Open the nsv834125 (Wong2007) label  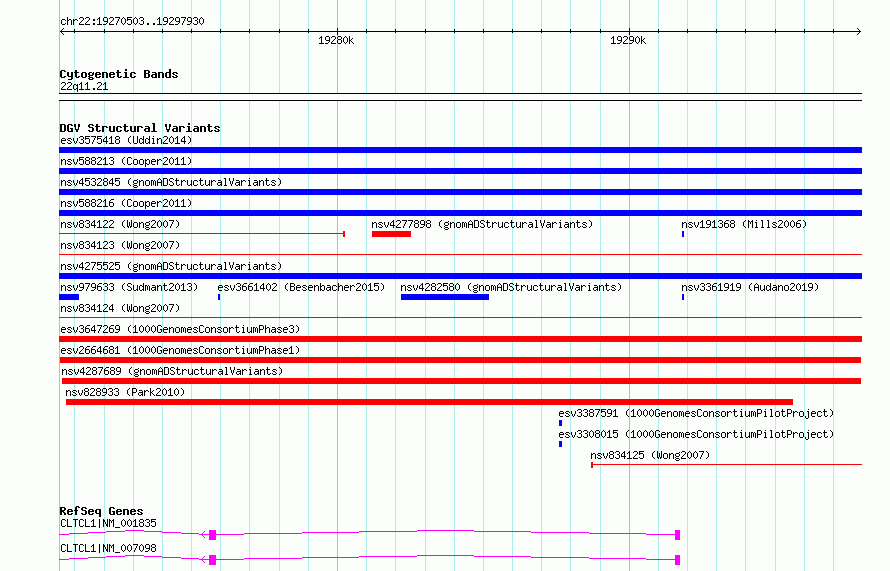650,455
